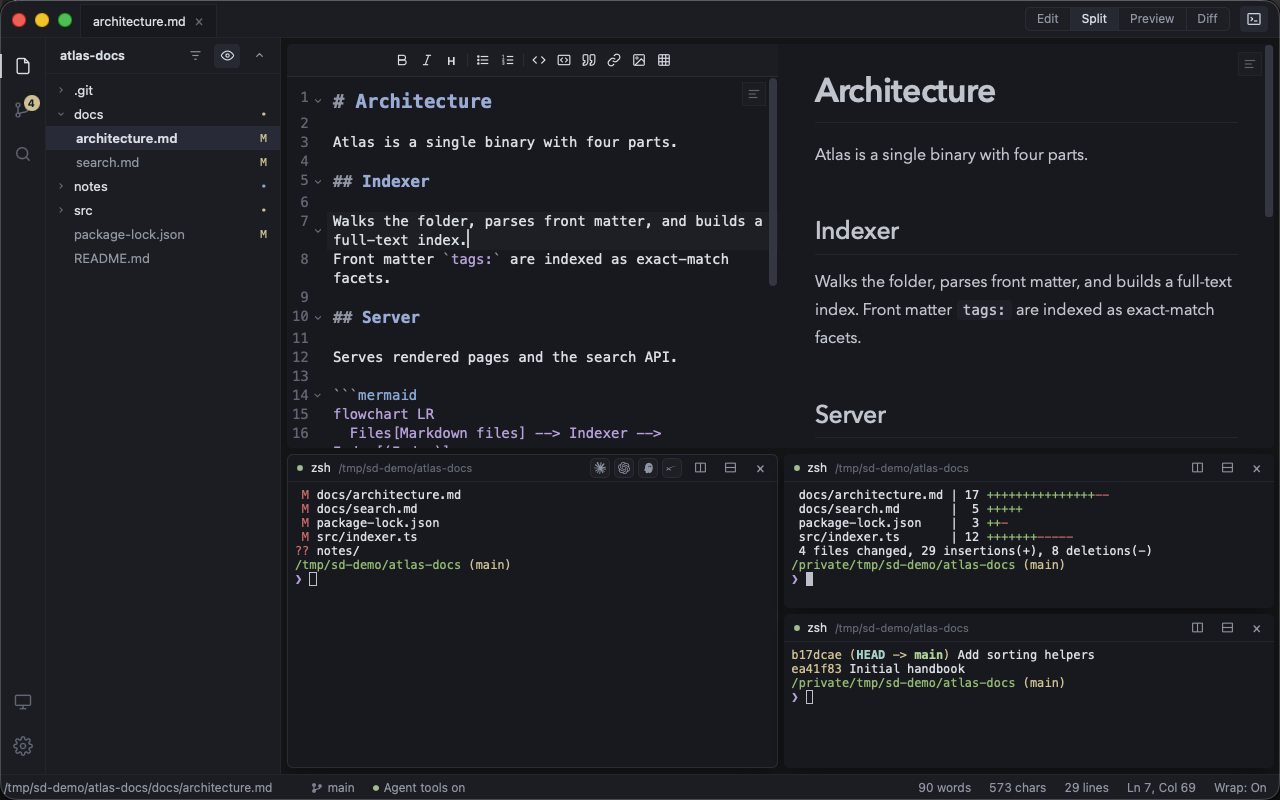
Task: Click the Ln 7, Col 69 cursor position
Action: [x=1162, y=788]
